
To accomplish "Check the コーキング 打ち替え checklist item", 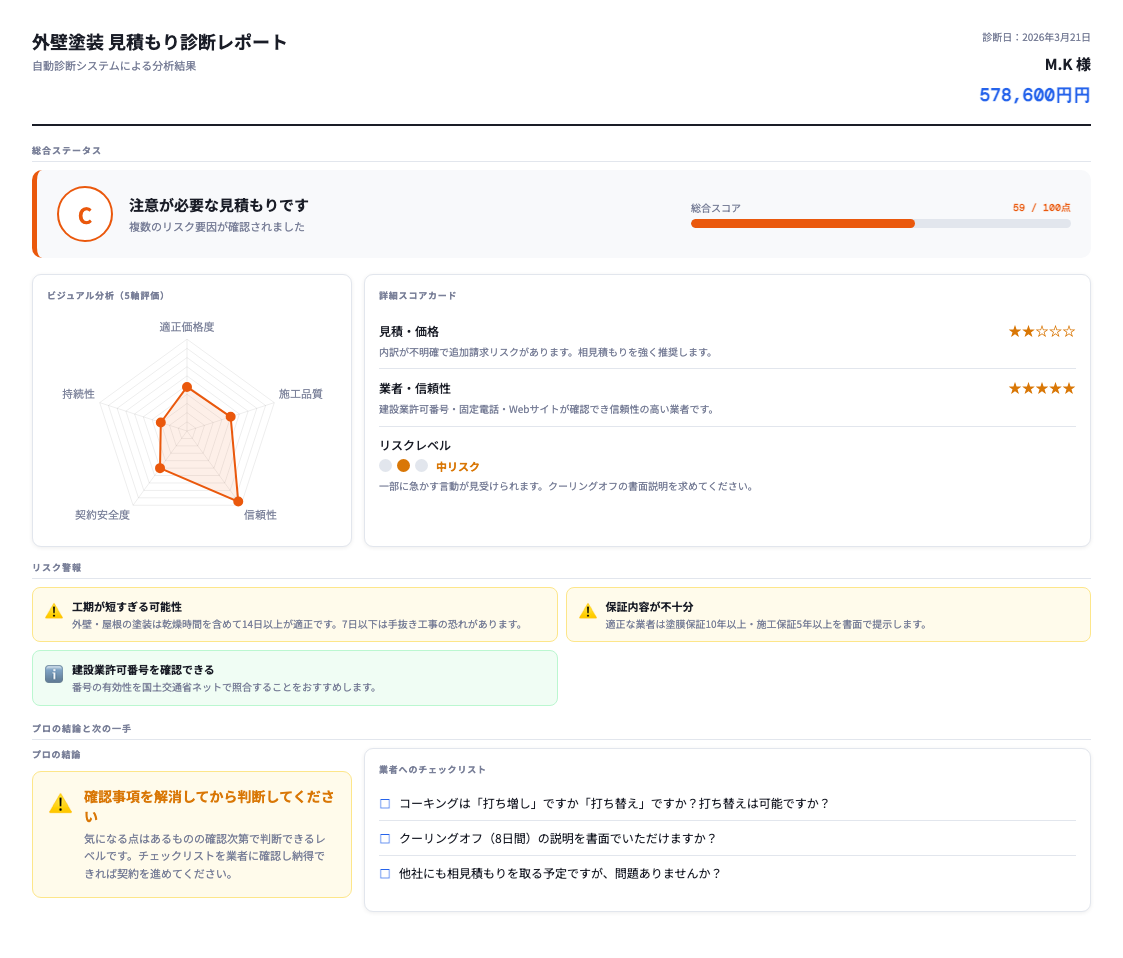I will 384,802.
